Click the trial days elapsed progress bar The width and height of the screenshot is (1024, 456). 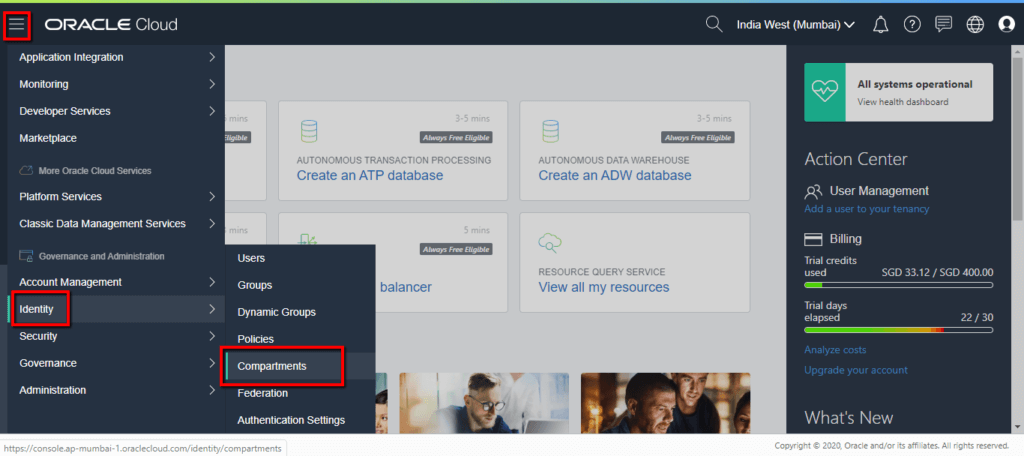(899, 331)
